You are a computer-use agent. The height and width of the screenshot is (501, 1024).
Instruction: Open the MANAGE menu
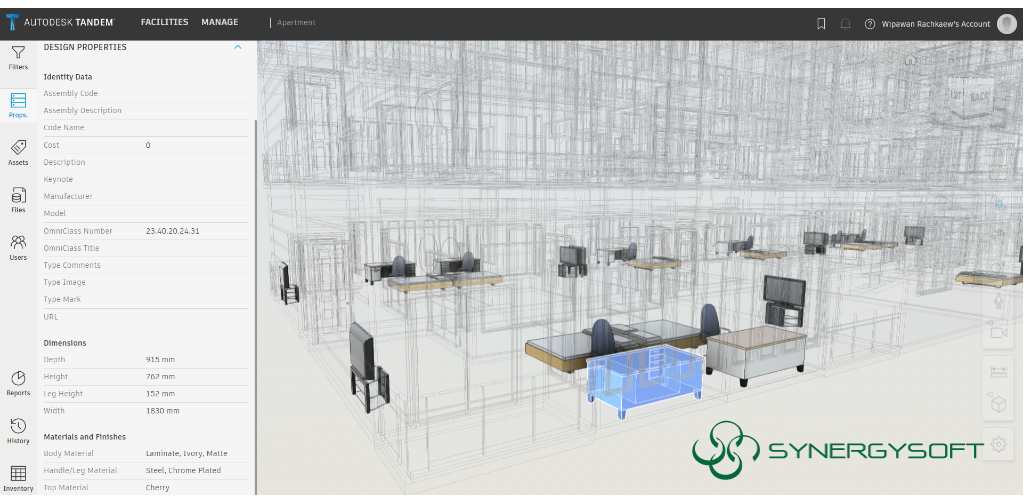[x=219, y=22]
